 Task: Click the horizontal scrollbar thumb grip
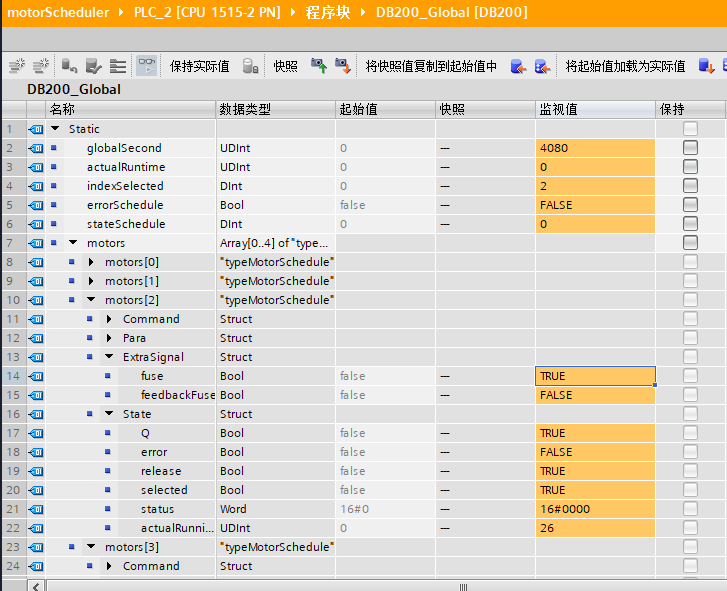463,587
